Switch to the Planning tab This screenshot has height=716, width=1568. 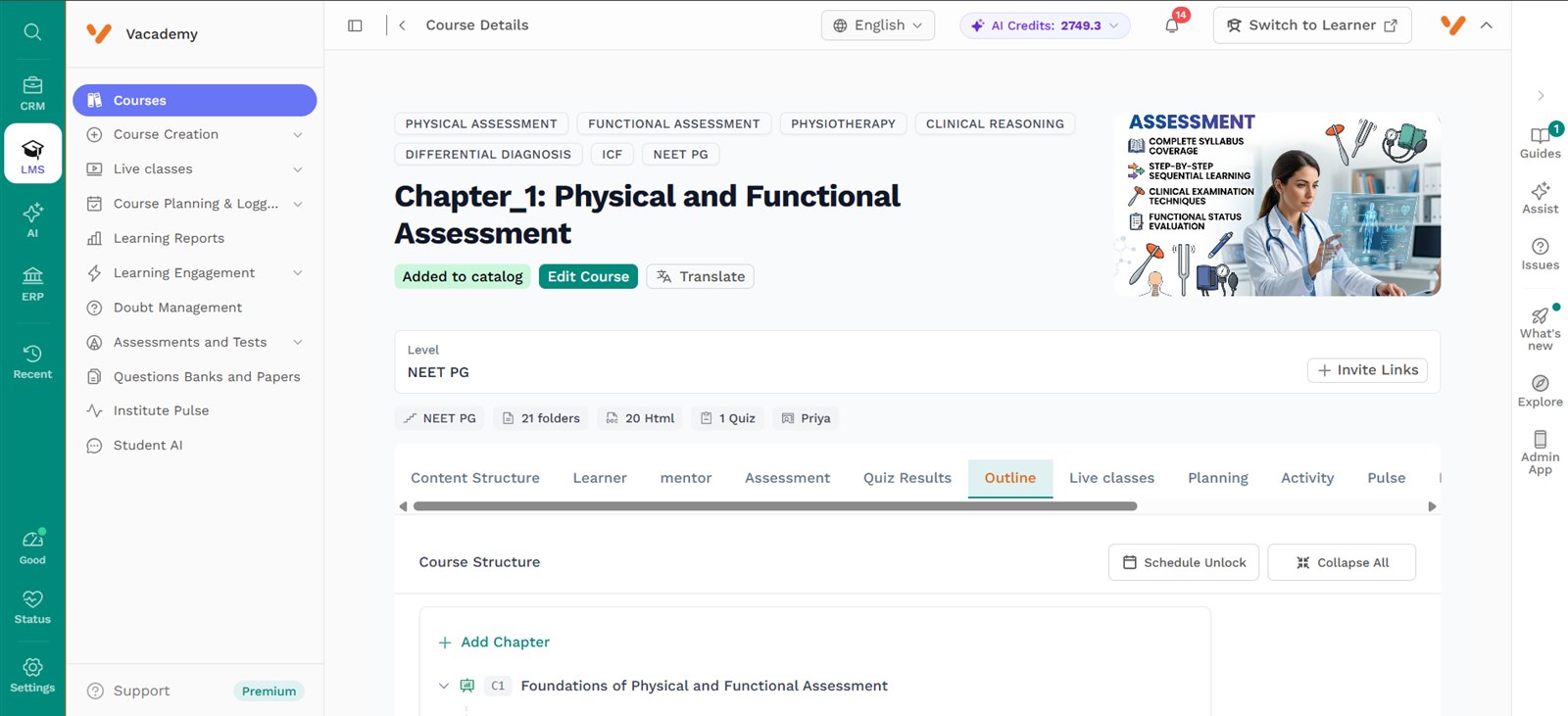point(1218,478)
